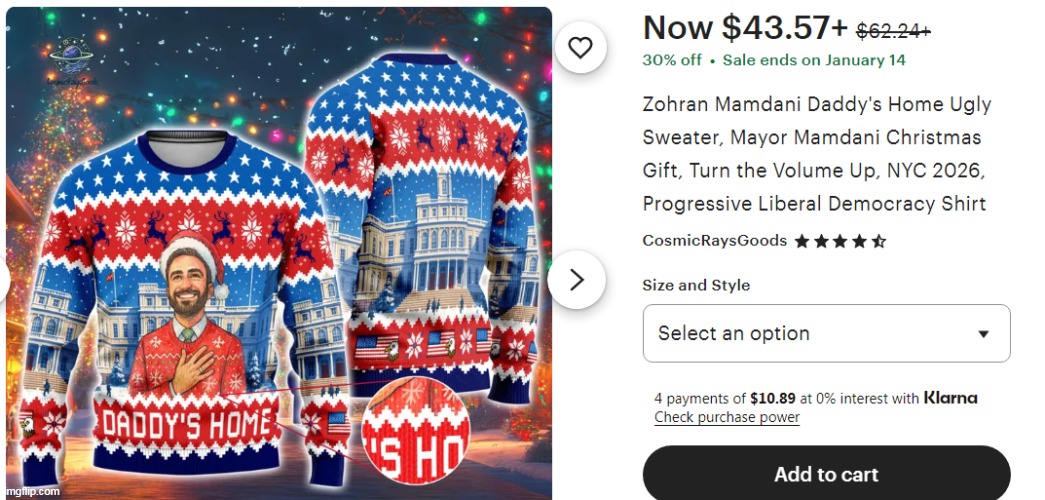Click the star rating icons
Viewport: 1045px width, 500px height.
pos(840,241)
